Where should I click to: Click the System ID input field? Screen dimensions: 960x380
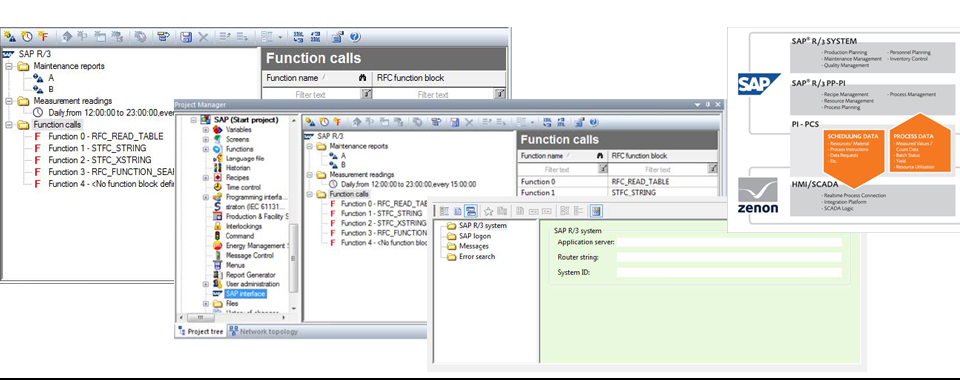coord(729,272)
